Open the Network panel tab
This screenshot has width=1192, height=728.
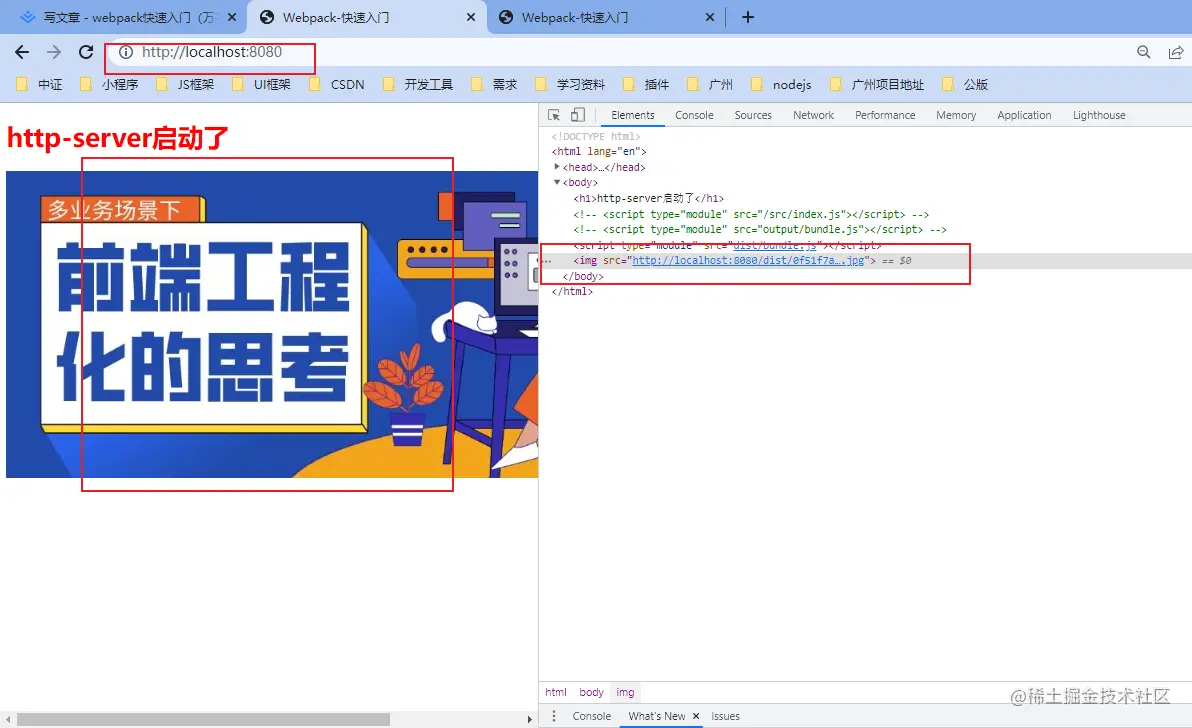(x=813, y=115)
